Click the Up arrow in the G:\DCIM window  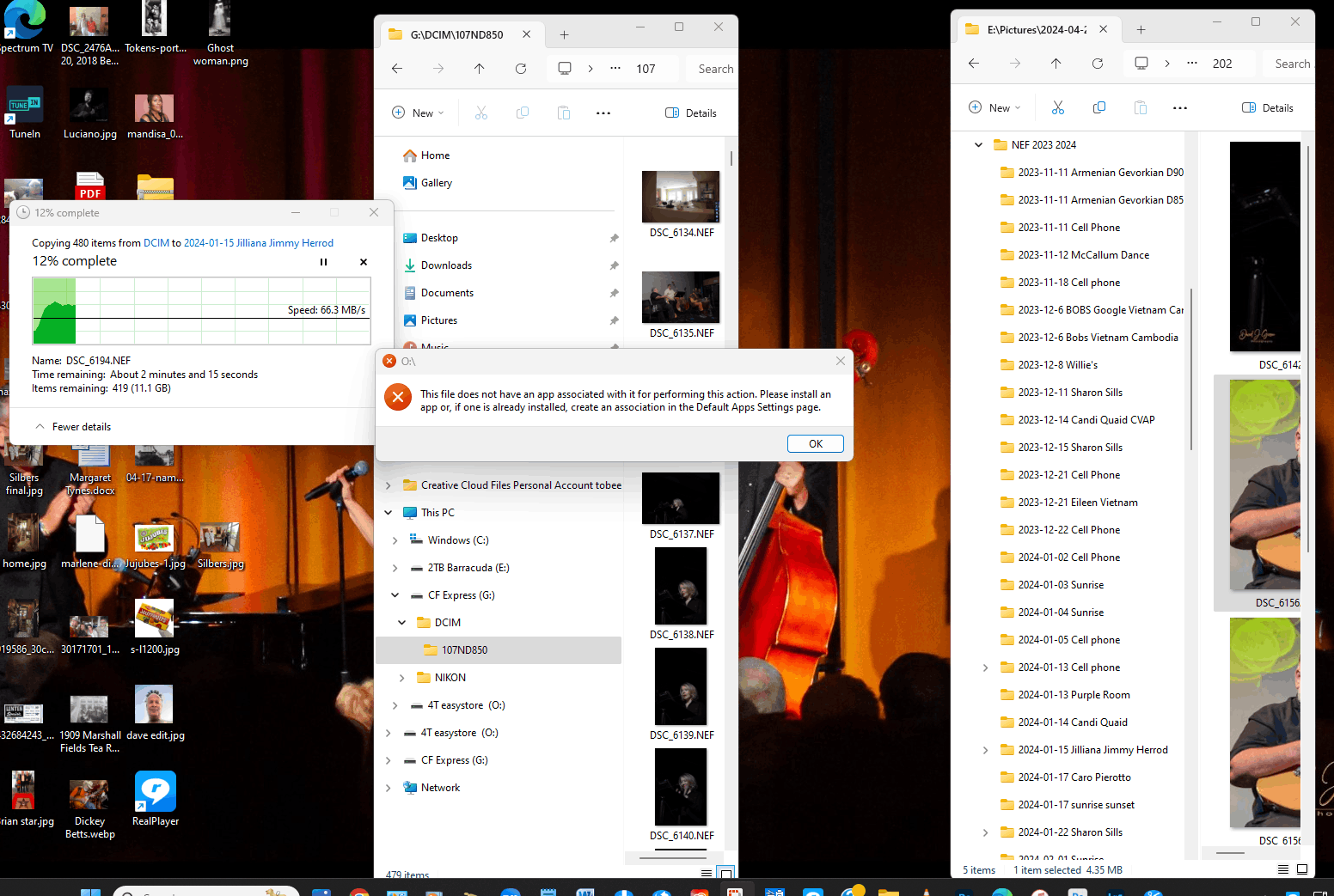(x=480, y=69)
